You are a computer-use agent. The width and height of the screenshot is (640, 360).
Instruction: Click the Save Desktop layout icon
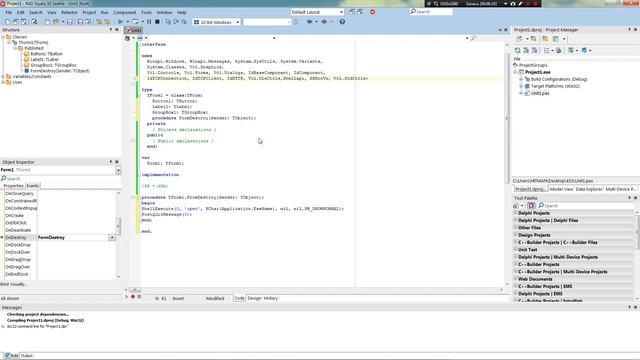(x=352, y=12)
